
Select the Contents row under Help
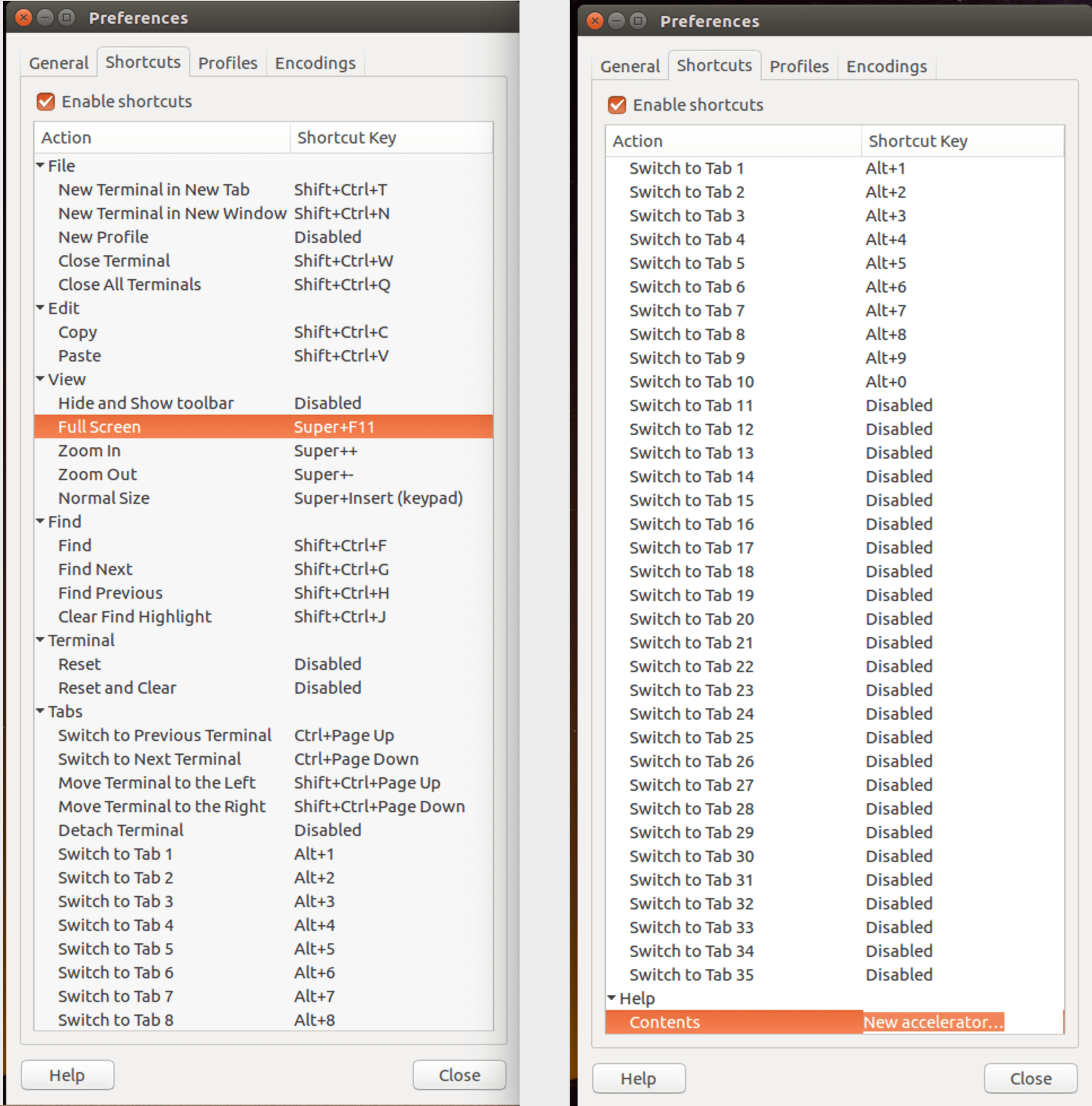coord(835,1022)
